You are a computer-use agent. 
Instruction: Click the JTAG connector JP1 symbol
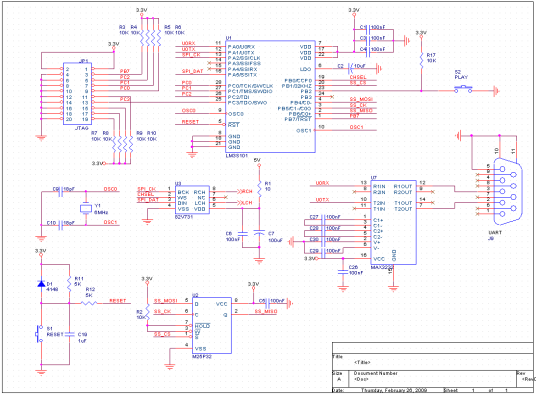pos(78,94)
